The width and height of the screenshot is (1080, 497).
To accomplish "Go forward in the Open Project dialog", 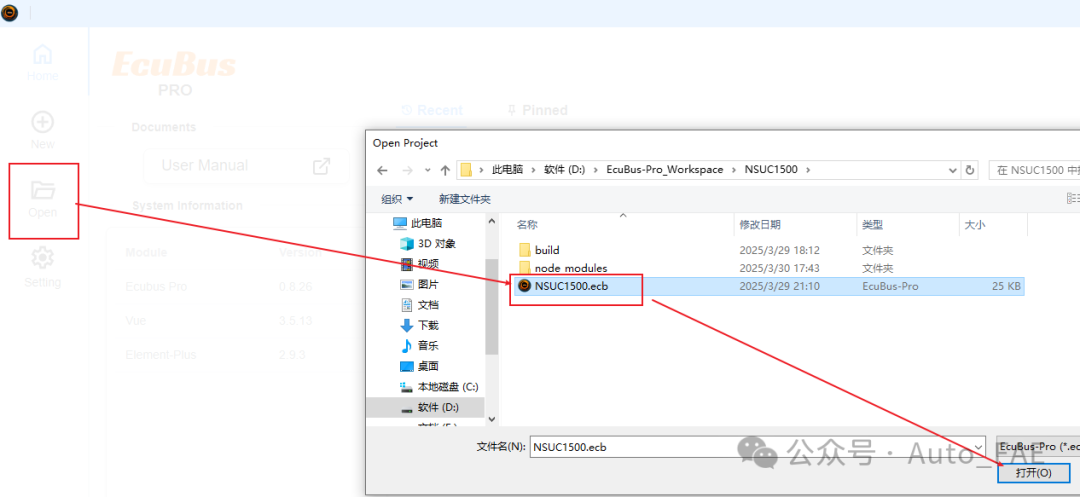I will point(407,170).
